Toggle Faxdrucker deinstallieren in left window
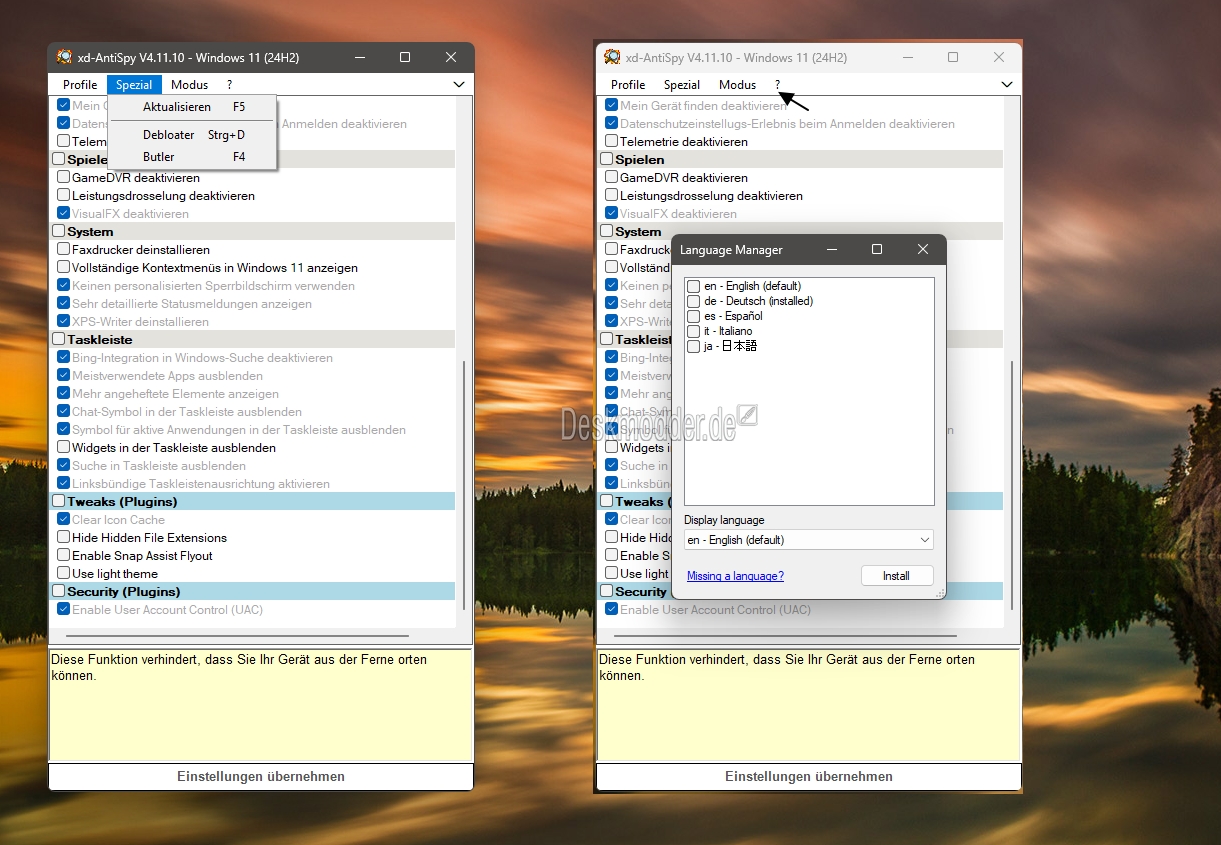 click(64, 250)
